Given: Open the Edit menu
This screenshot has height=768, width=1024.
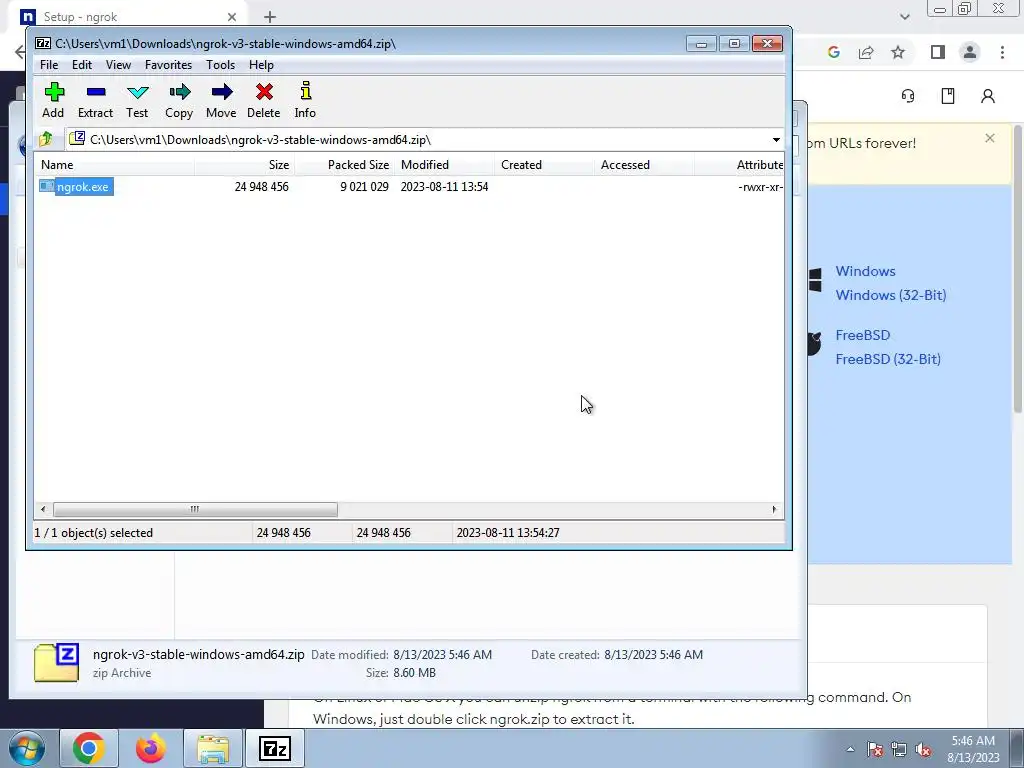Looking at the screenshot, I should 82,65.
